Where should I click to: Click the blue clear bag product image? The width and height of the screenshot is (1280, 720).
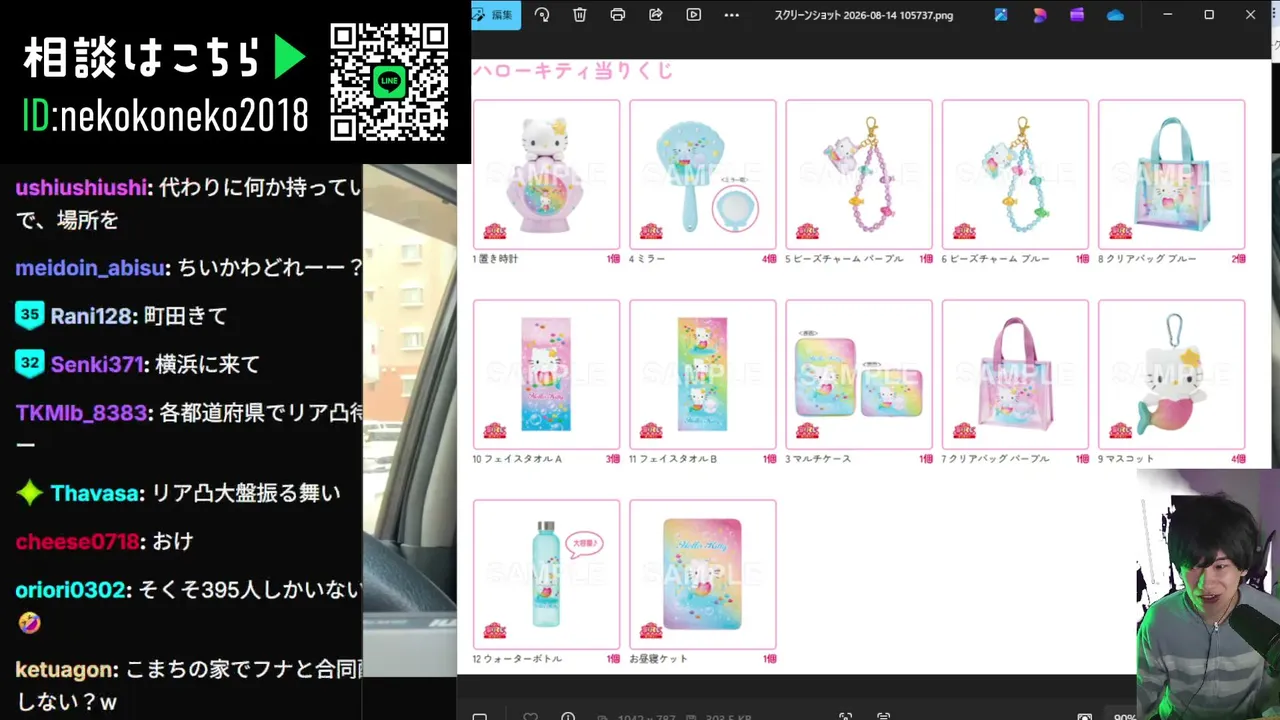(x=1172, y=174)
